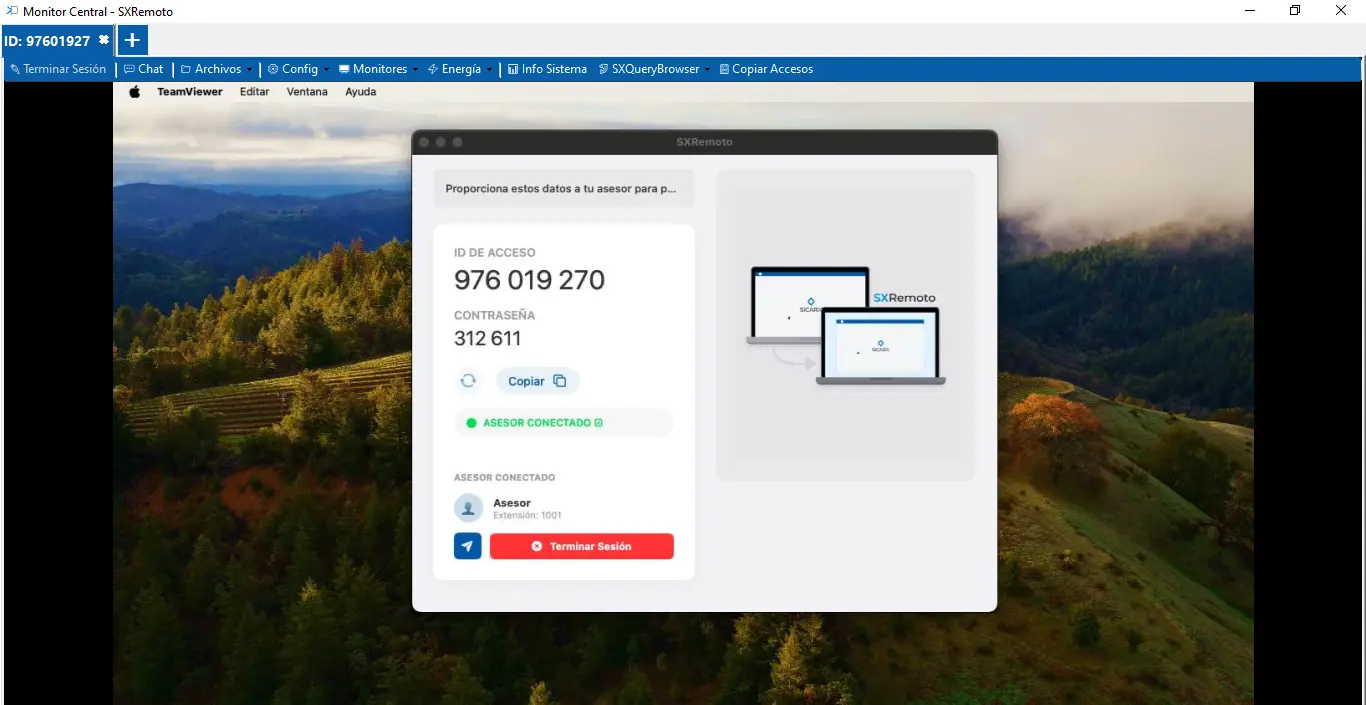
Task: Click the red close dot of SXRemoto window
Action: pos(424,142)
